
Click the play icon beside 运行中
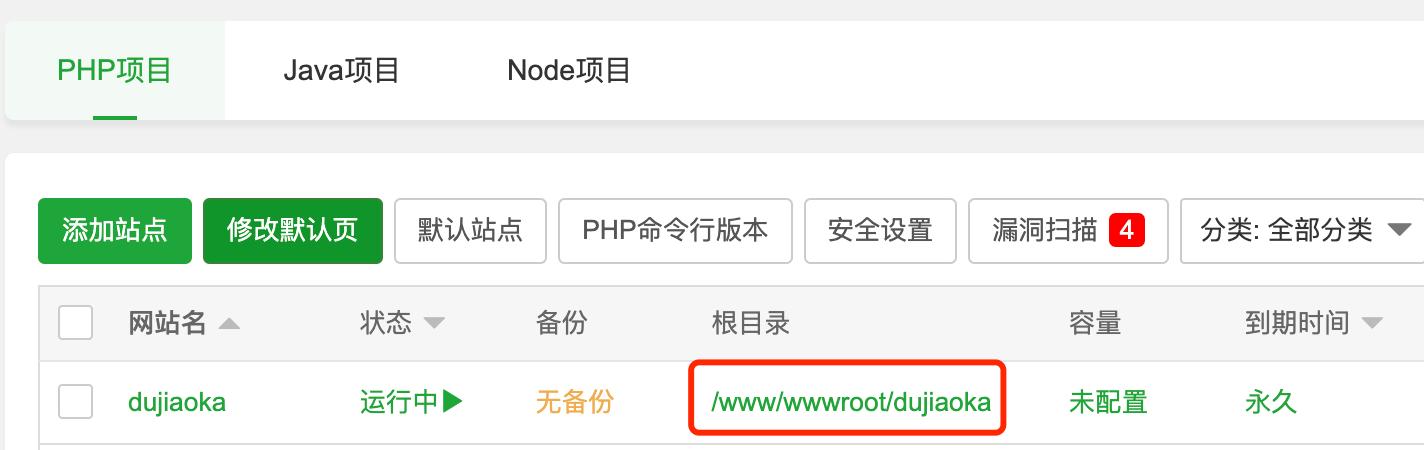[453, 402]
